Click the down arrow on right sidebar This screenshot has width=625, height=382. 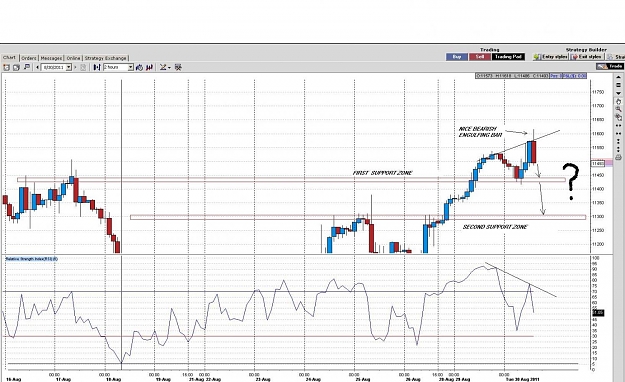pos(618,93)
